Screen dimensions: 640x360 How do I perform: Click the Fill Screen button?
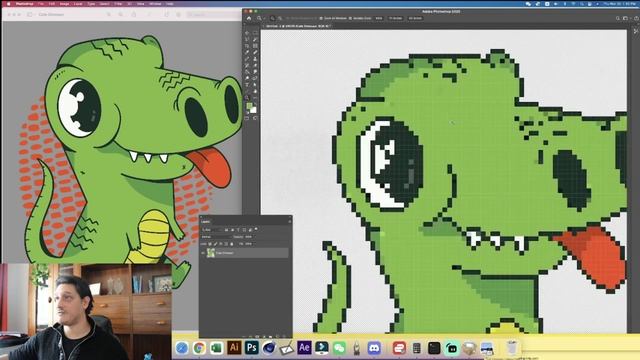click(415, 18)
